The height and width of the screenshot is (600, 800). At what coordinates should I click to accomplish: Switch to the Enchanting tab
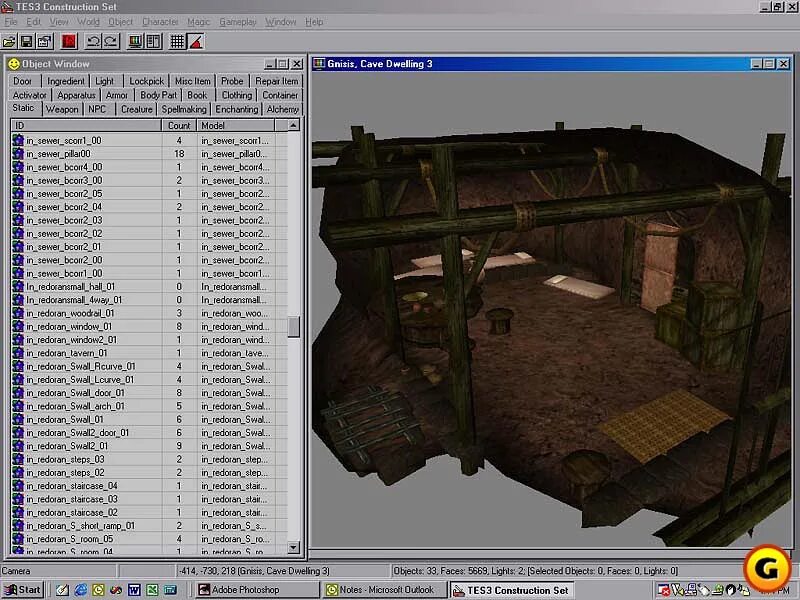[237, 109]
